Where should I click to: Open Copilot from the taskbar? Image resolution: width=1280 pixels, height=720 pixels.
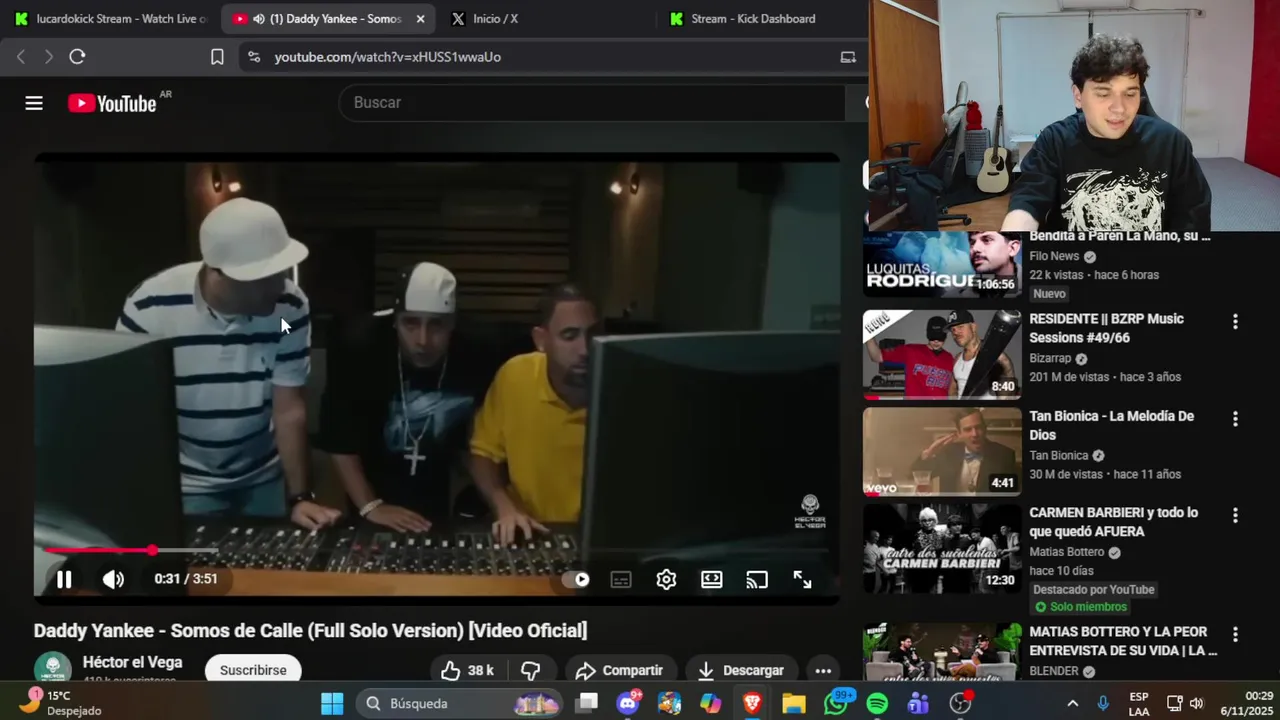click(x=711, y=703)
